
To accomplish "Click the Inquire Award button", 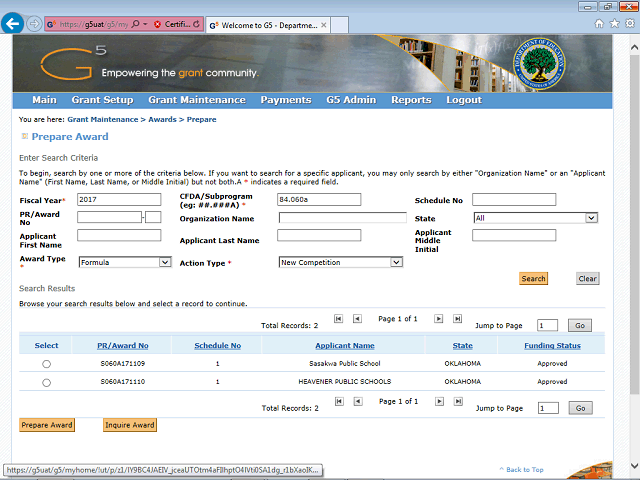I will 130,425.
